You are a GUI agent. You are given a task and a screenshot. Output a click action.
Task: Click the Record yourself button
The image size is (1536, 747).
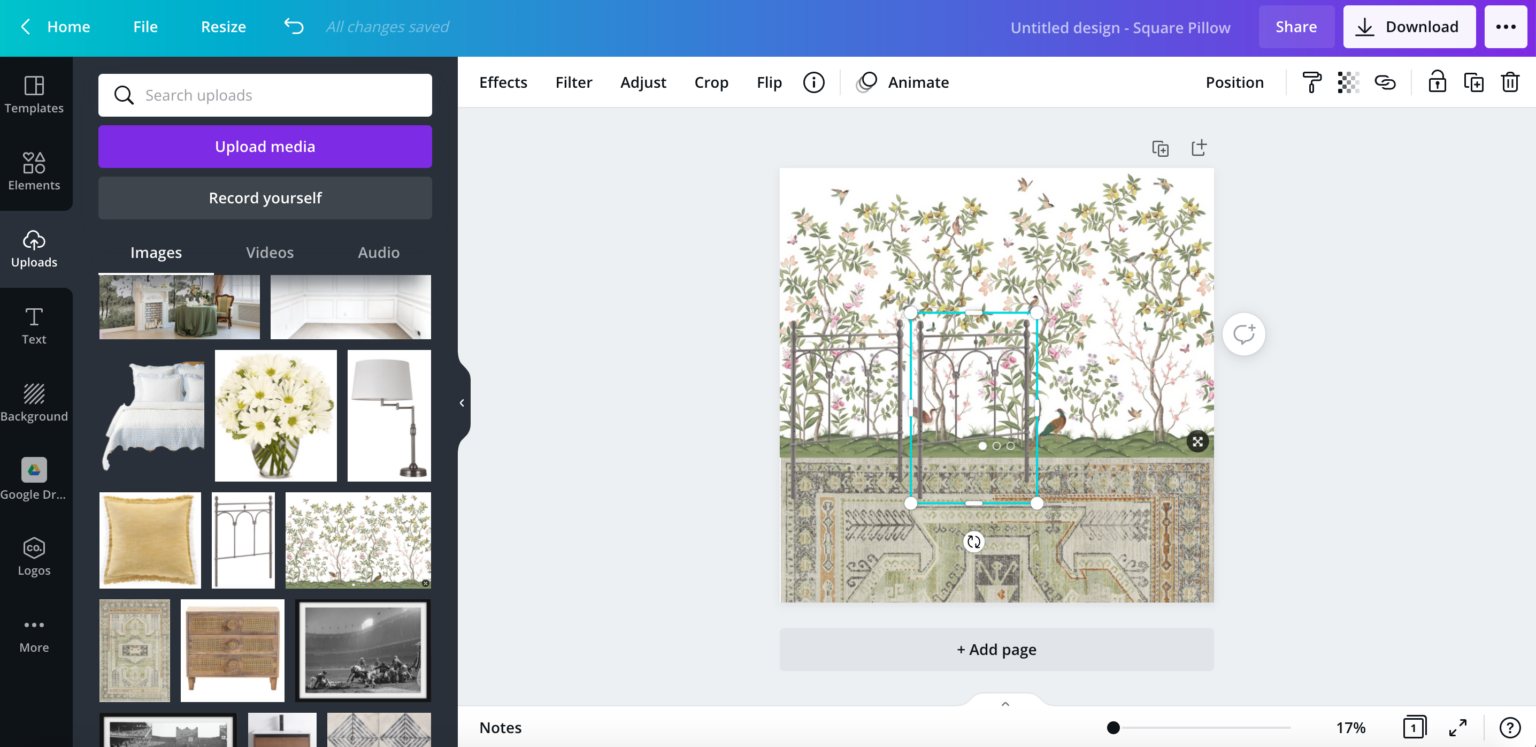click(x=265, y=198)
